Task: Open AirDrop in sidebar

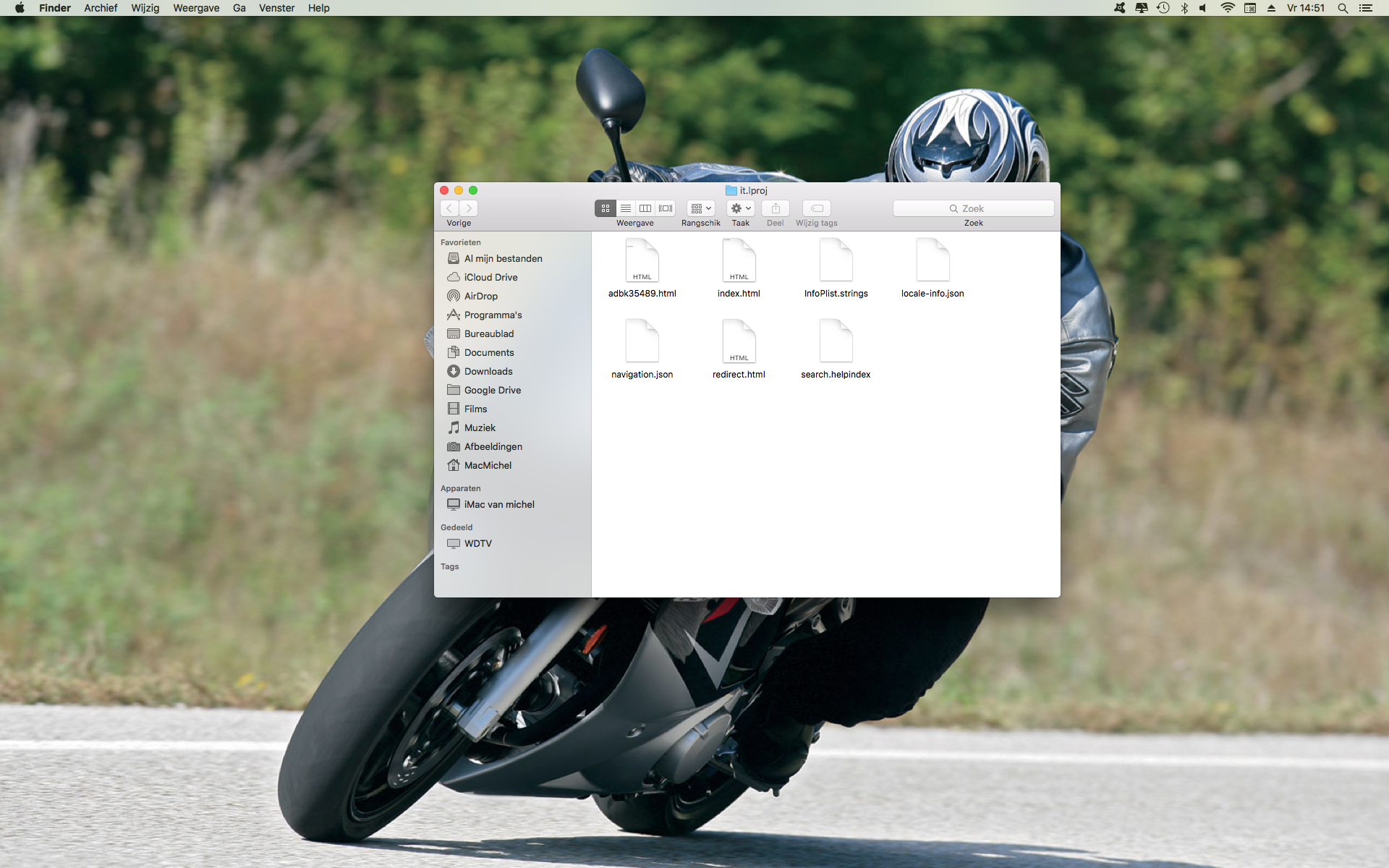Action: 512,296
